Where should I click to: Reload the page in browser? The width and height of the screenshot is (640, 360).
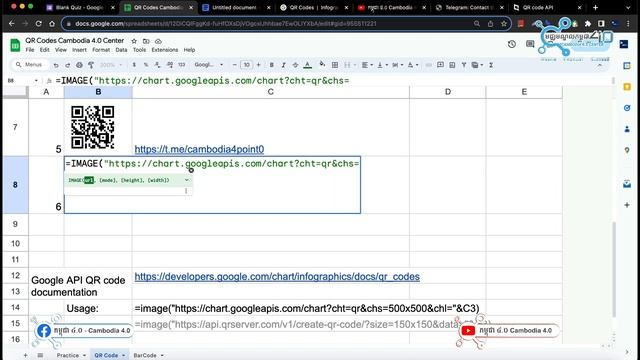coord(38,24)
